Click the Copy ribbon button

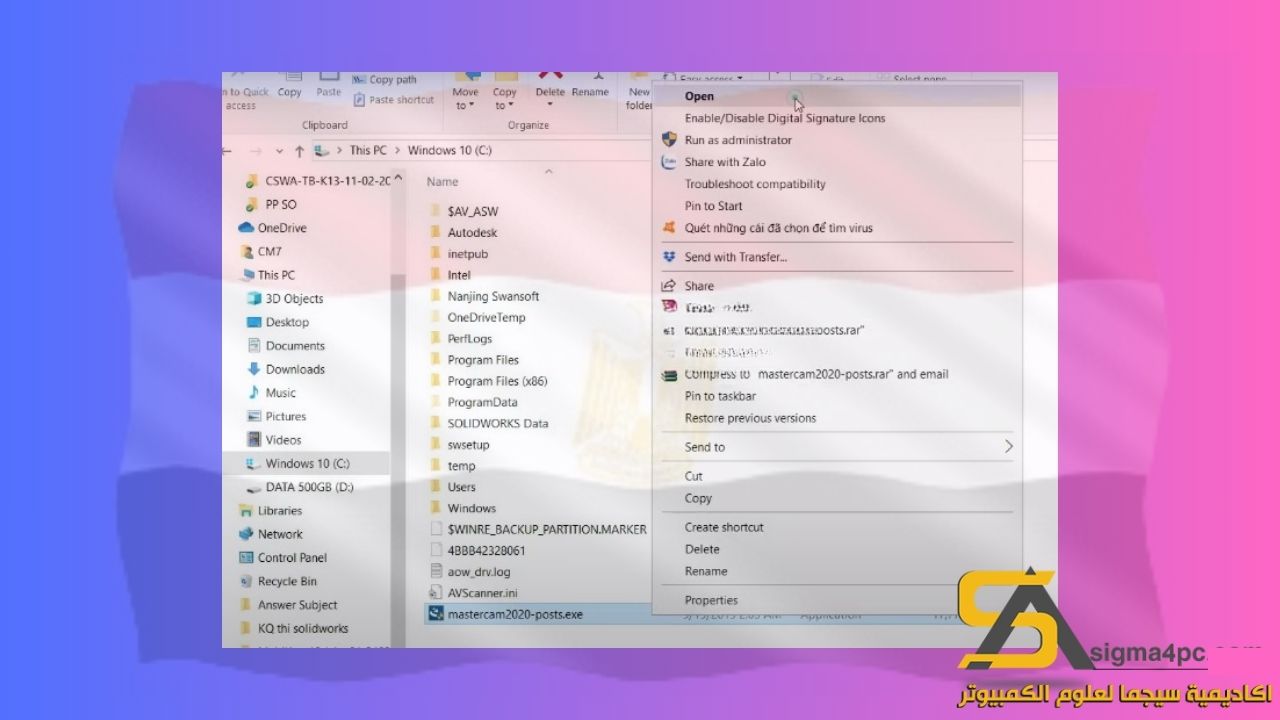click(x=290, y=85)
